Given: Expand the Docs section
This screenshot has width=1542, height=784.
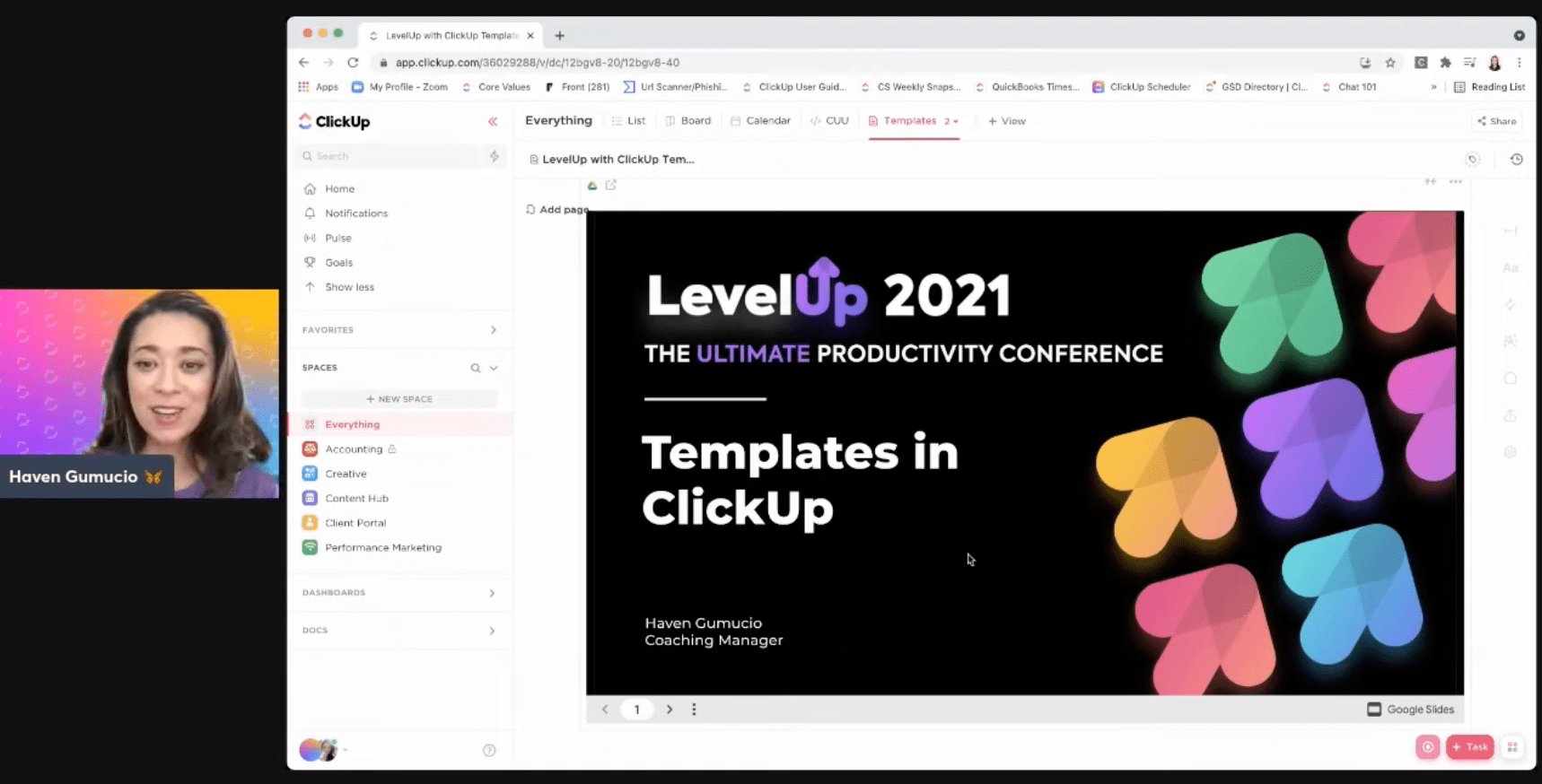Looking at the screenshot, I should coord(492,631).
